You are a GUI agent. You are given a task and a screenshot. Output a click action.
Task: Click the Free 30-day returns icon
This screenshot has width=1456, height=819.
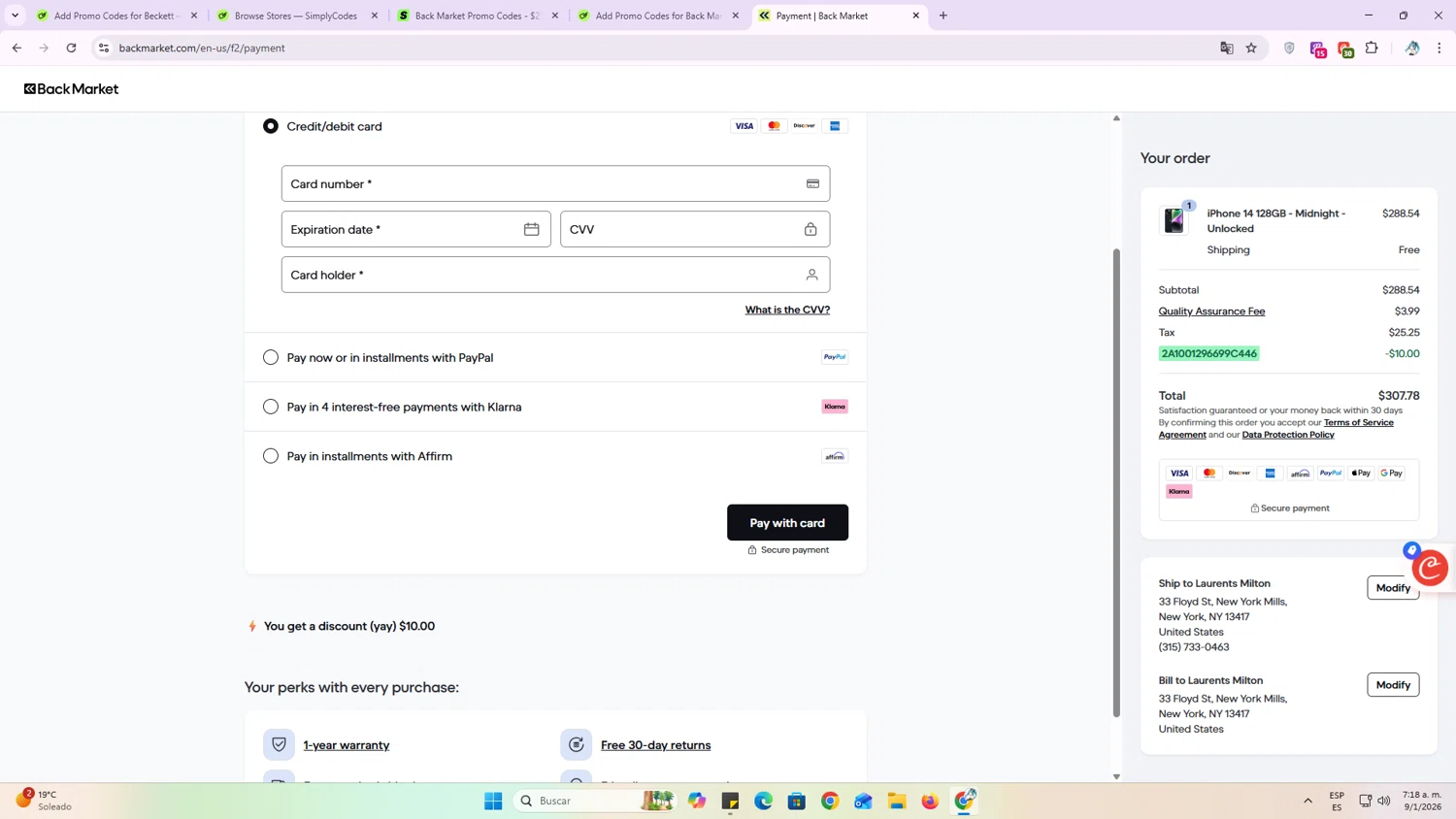[x=577, y=744]
